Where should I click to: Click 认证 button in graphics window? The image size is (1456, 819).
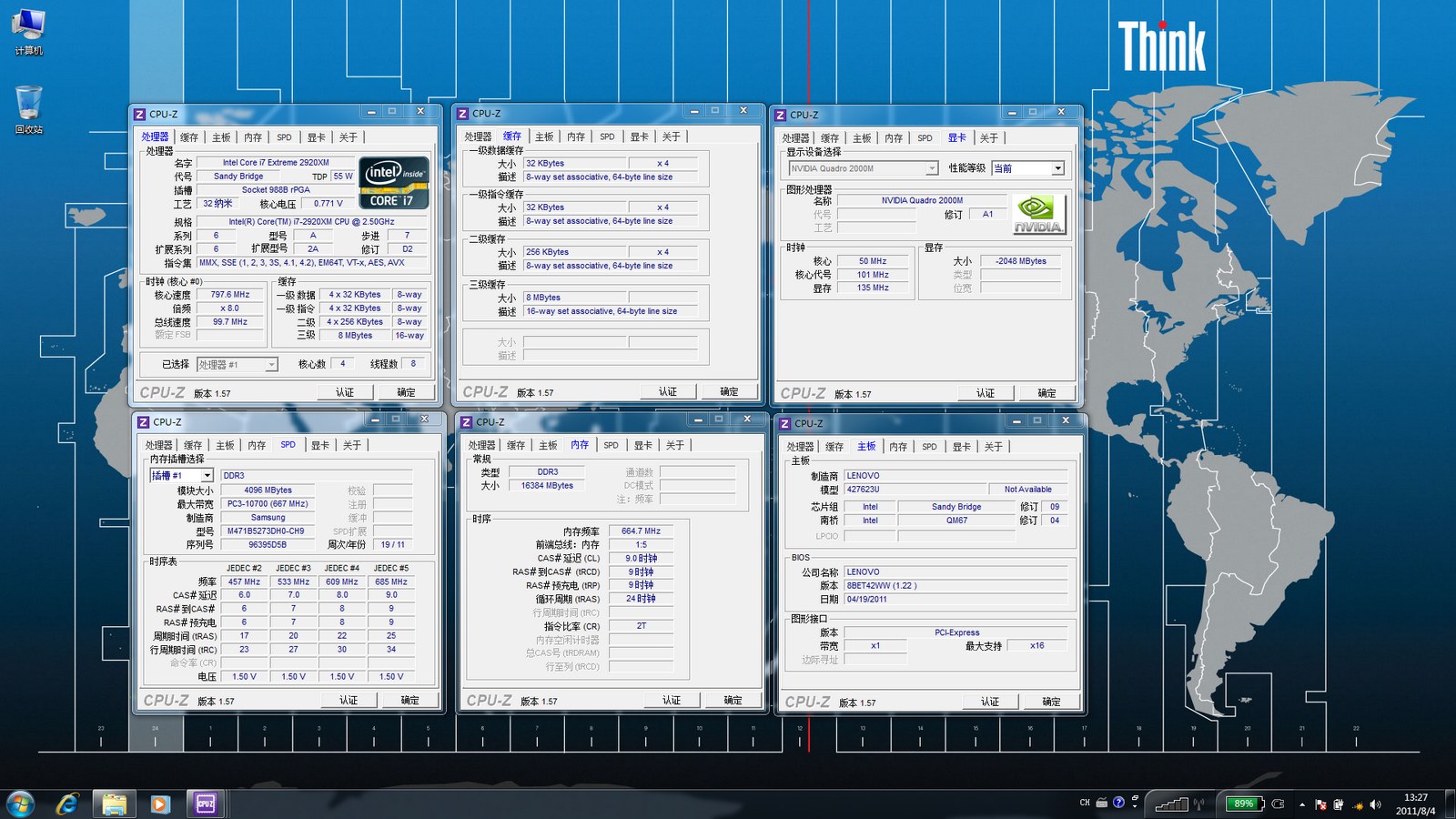(x=986, y=393)
